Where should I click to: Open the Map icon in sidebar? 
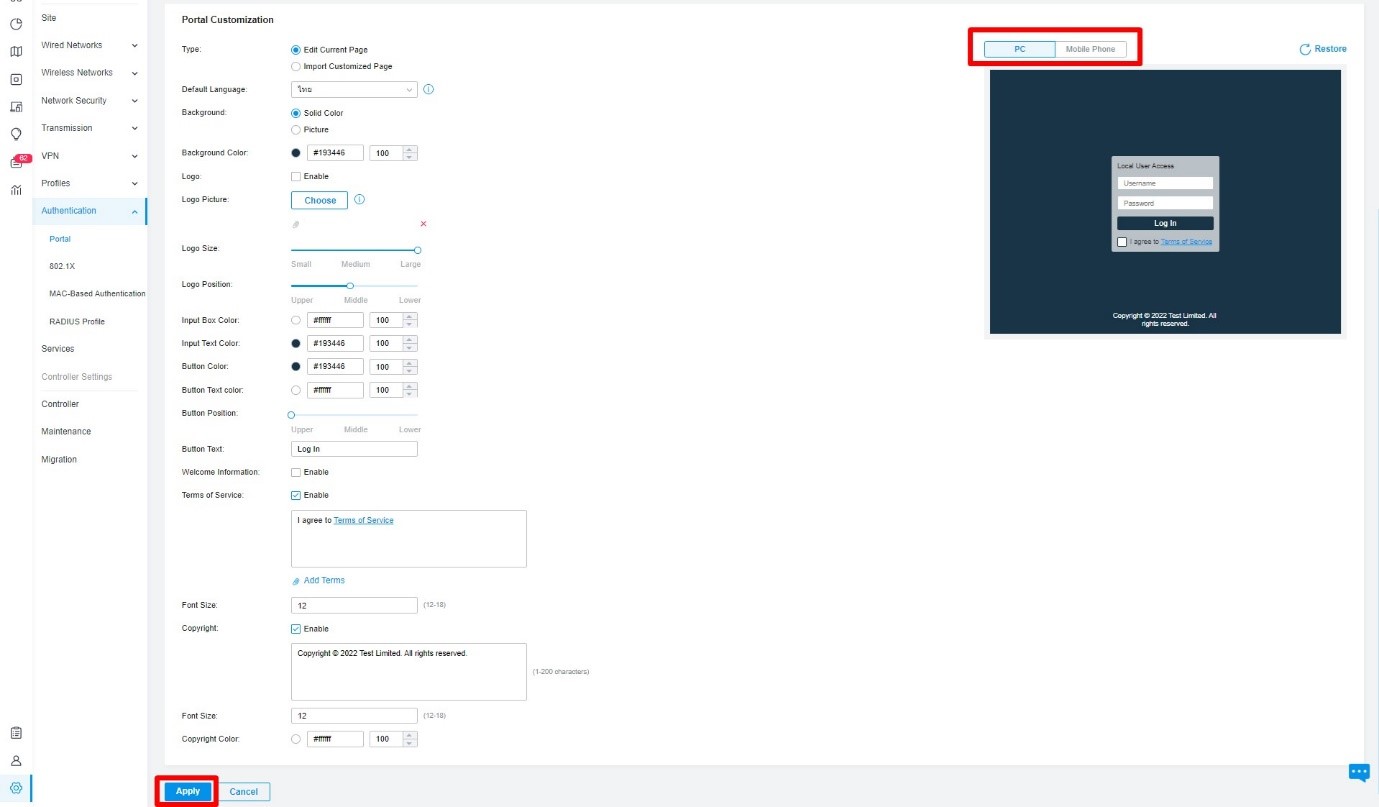16,52
